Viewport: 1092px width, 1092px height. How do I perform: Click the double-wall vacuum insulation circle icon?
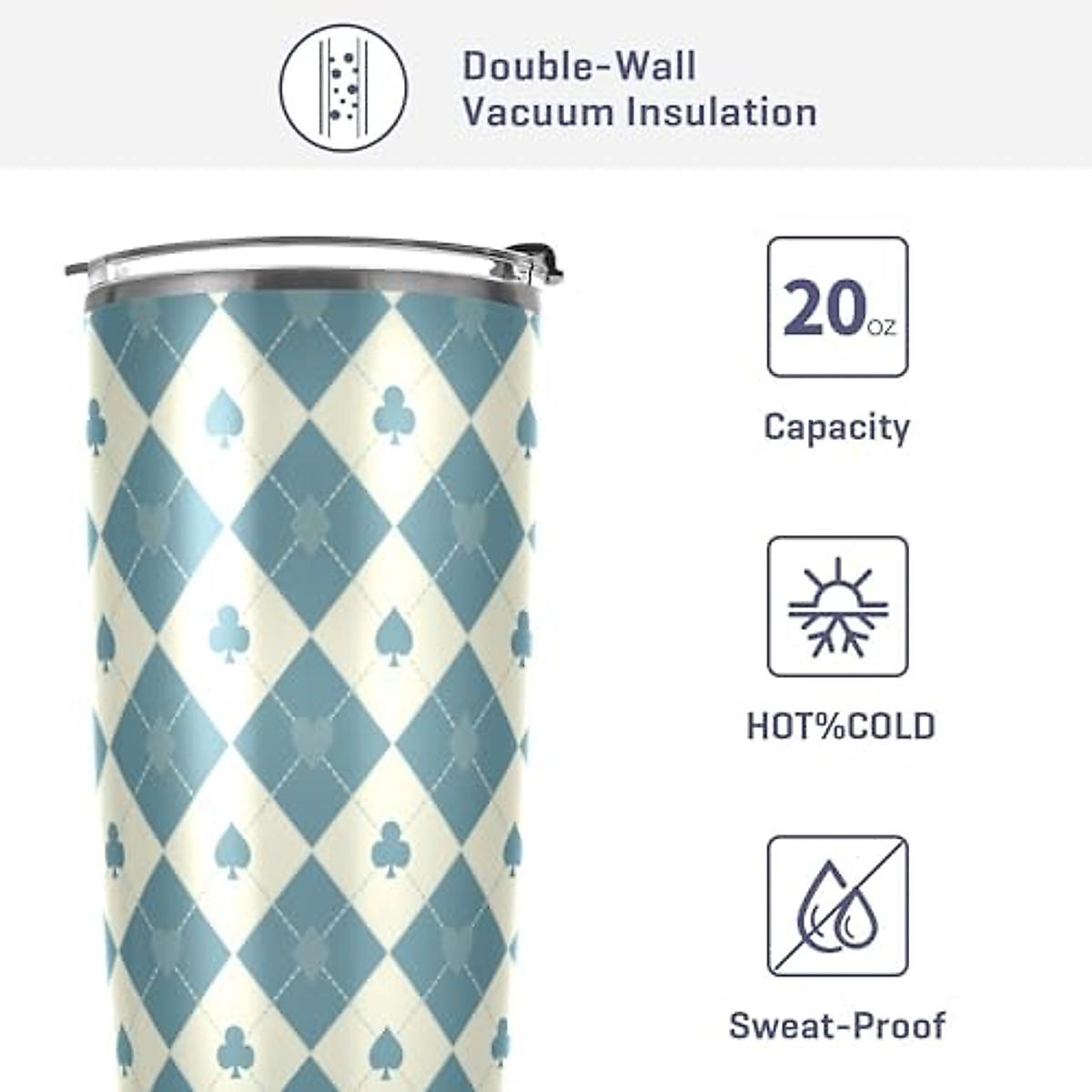pos(343,88)
